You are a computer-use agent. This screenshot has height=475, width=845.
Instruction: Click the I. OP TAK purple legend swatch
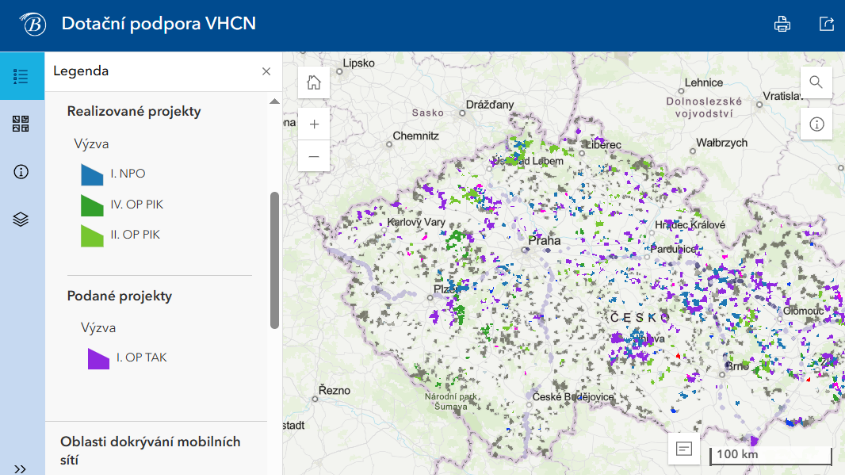pos(97,358)
